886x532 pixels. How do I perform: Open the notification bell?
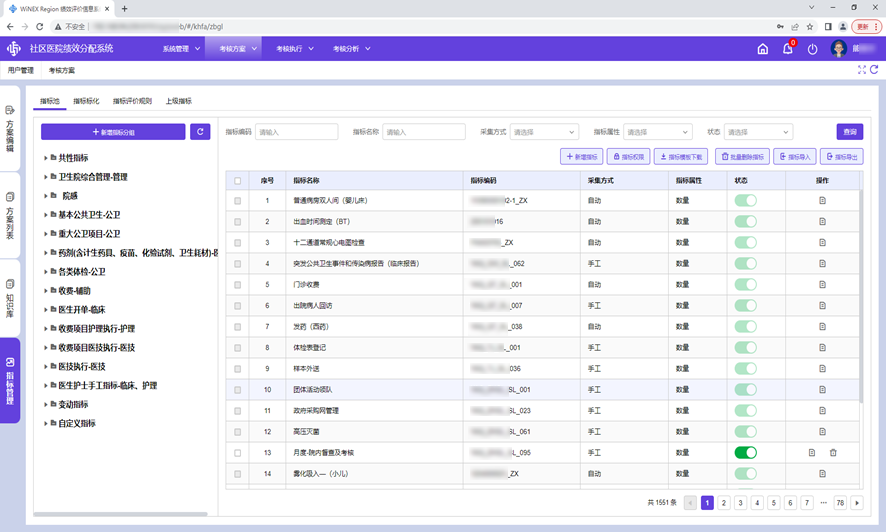tap(787, 49)
